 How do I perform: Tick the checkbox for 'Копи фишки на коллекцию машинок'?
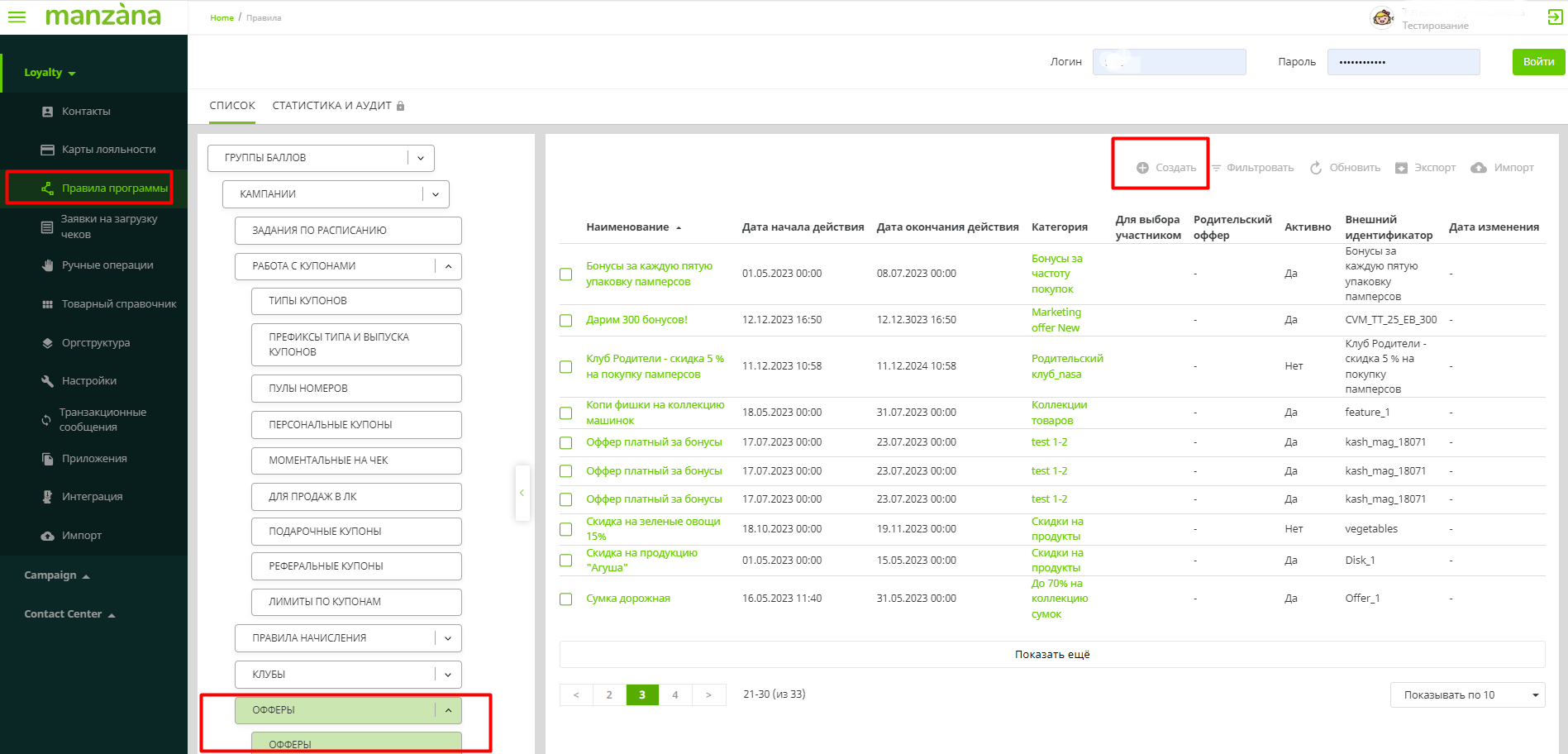pyautogui.click(x=566, y=413)
